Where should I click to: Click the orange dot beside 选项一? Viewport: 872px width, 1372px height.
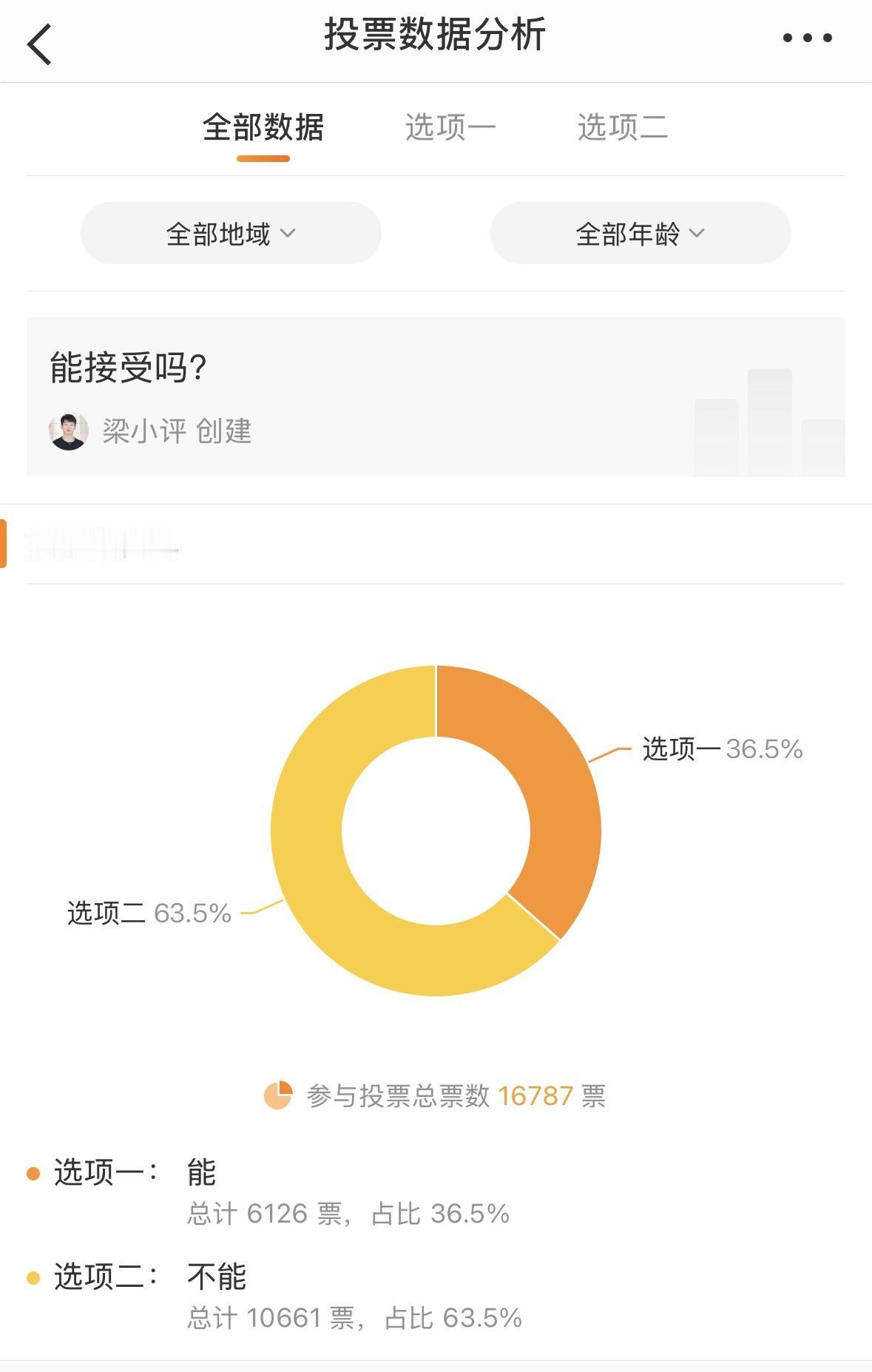tap(33, 1174)
